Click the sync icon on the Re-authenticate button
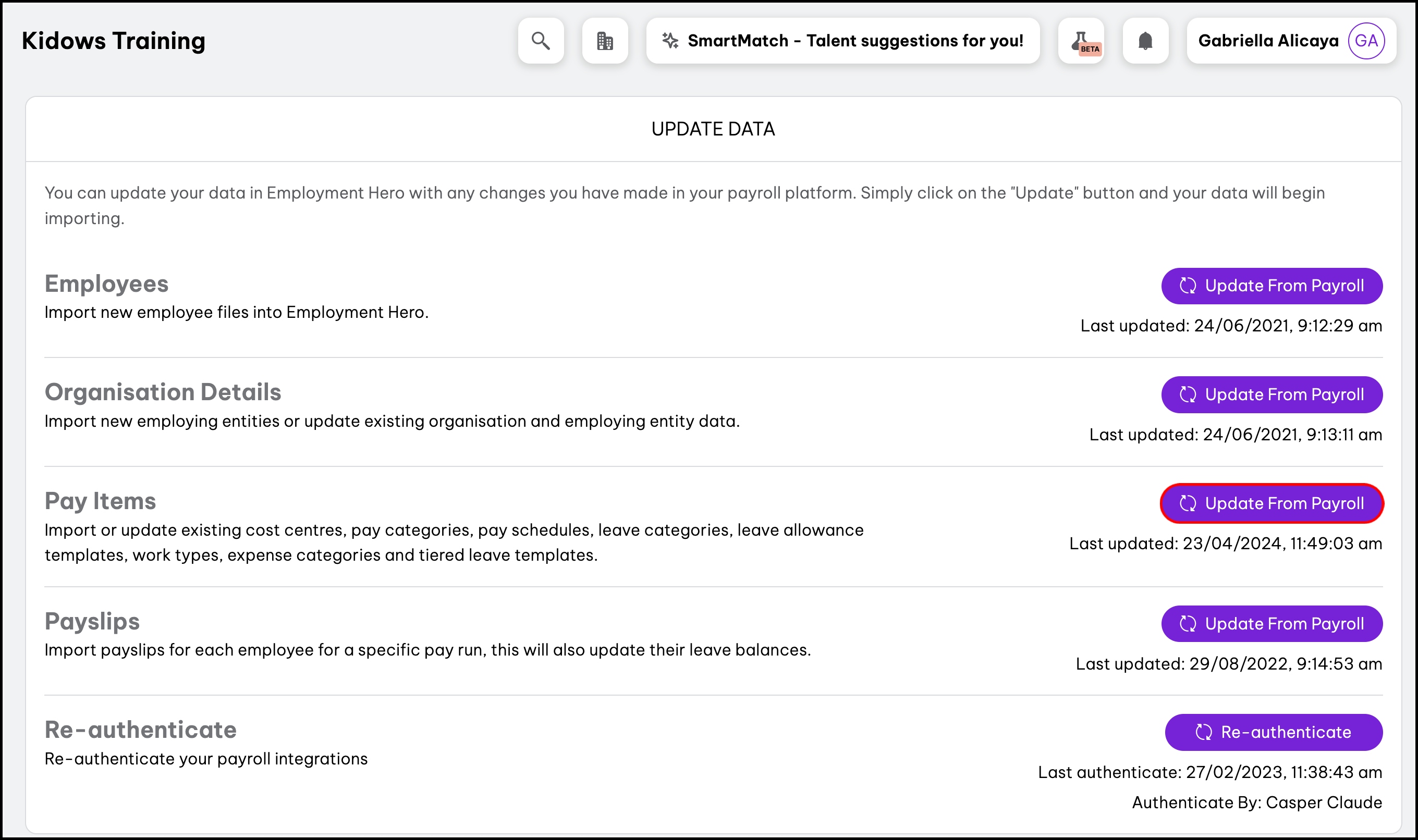 pos(1203,732)
